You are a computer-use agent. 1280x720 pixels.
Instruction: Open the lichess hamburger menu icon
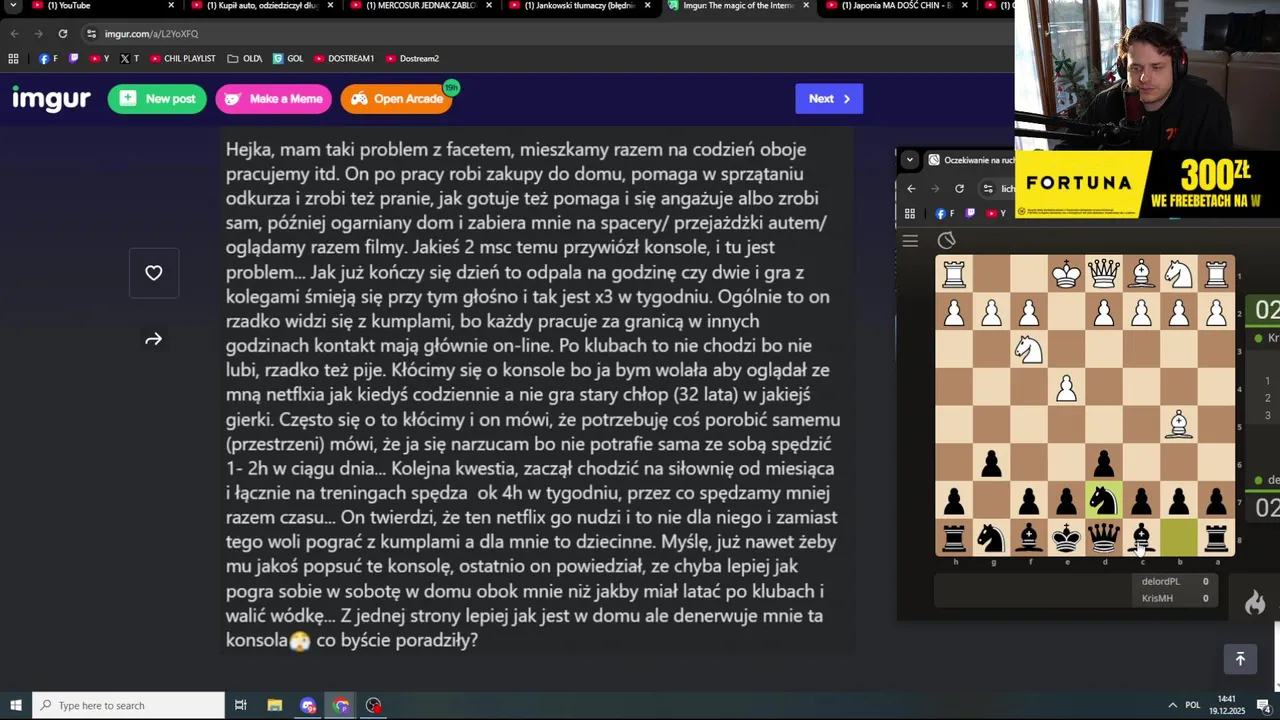click(x=910, y=241)
